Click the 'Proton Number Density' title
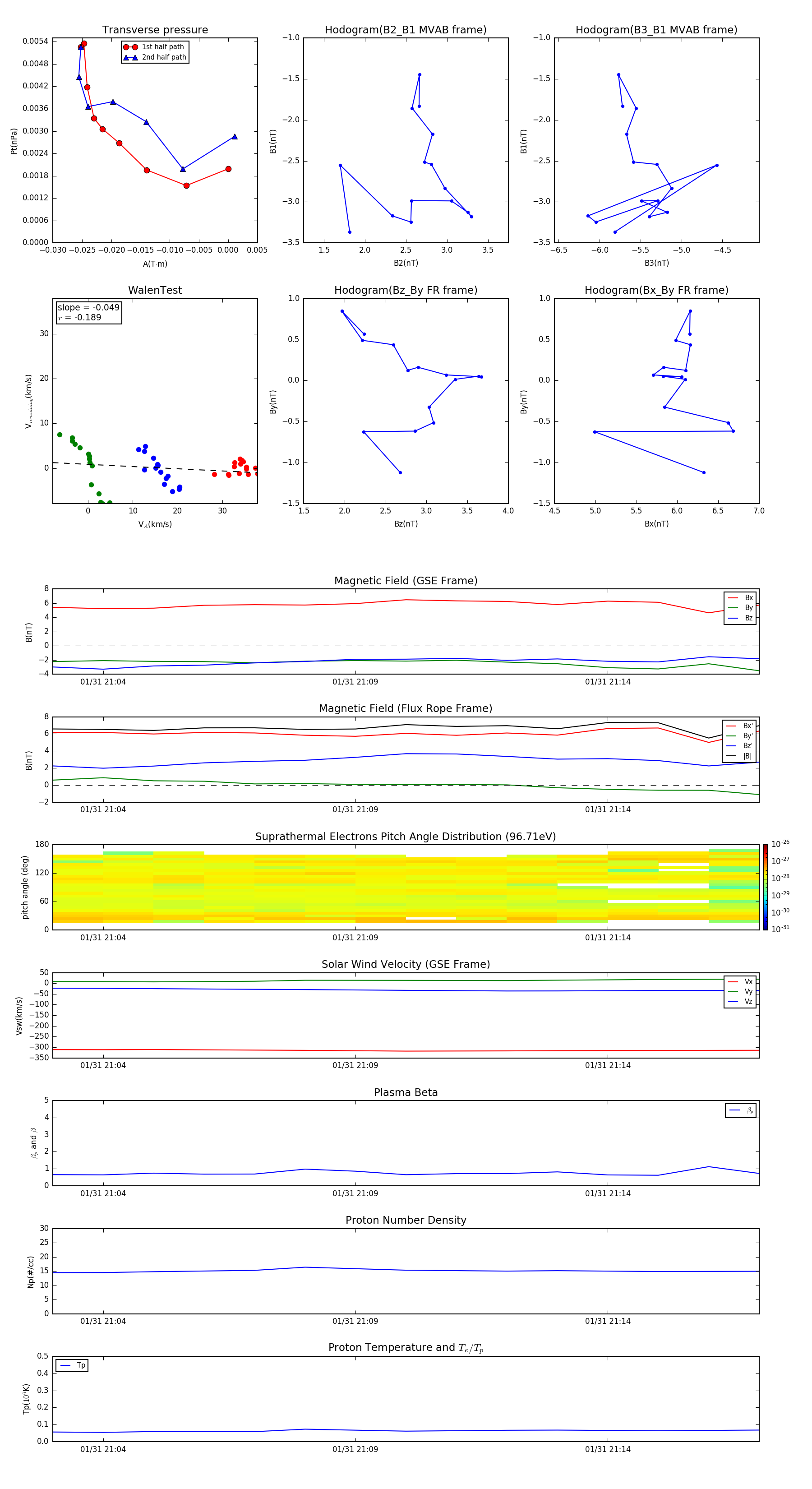 [x=406, y=1220]
